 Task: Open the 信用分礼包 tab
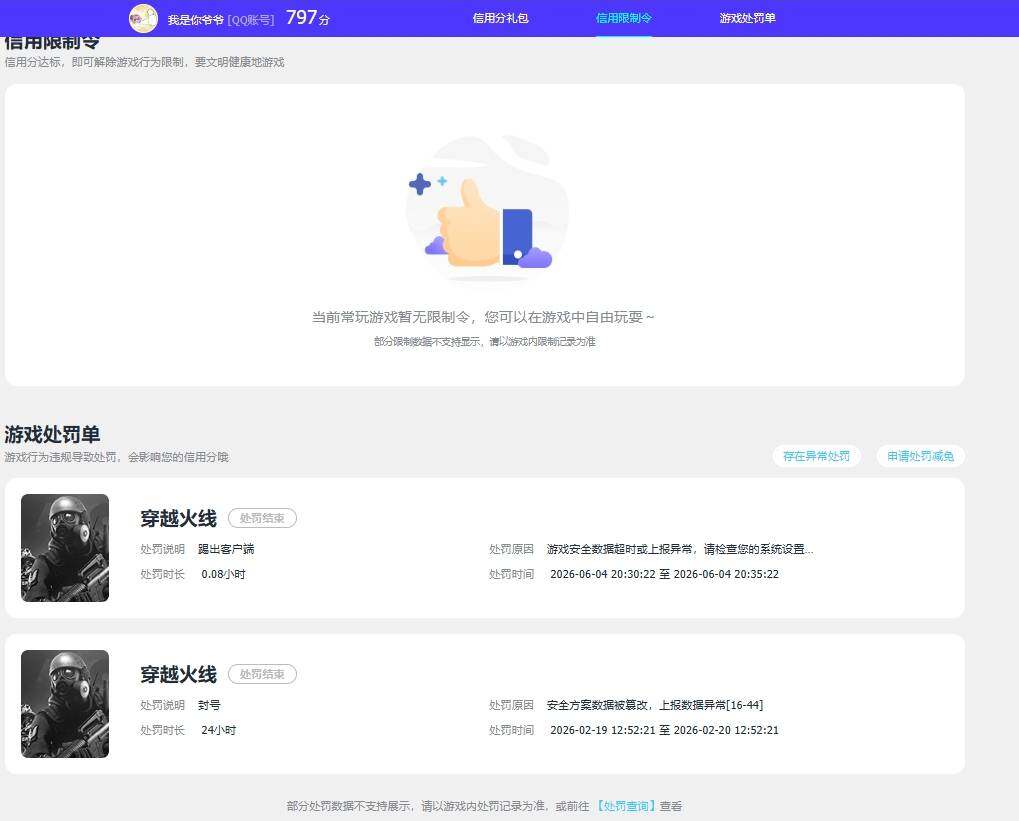tap(500, 18)
